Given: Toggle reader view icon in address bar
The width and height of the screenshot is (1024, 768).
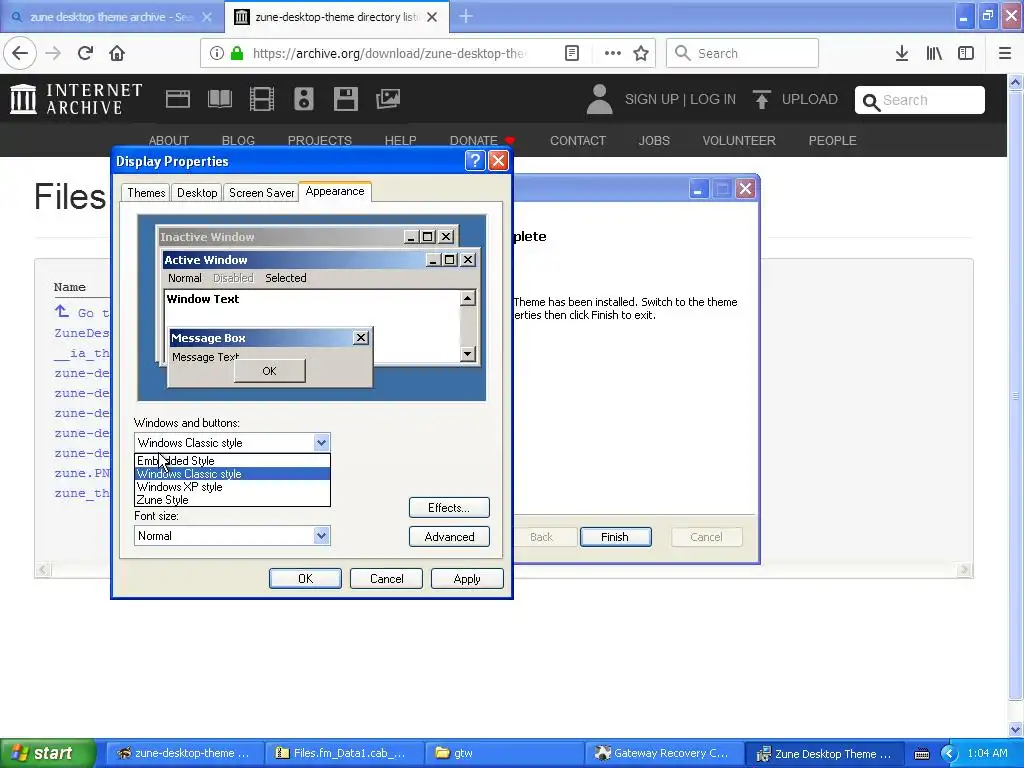Looking at the screenshot, I should (571, 53).
